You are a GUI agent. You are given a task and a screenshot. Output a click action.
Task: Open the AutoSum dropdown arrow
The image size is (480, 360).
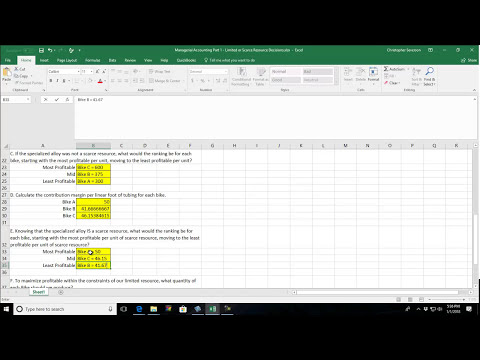pyautogui.click(x=408, y=69)
